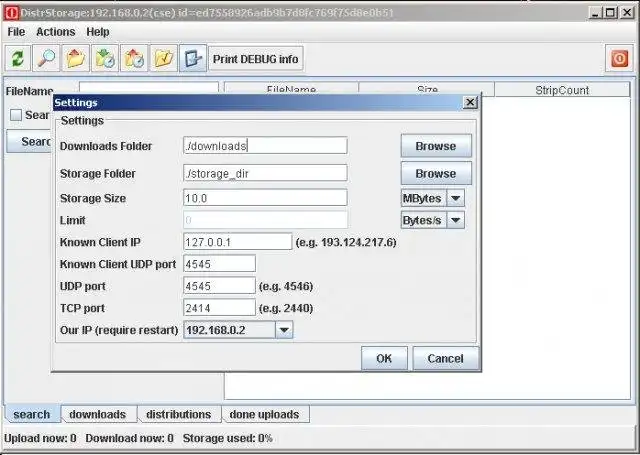640x455 pixels.
Task: Cancel the Settings dialog
Action: point(445,358)
